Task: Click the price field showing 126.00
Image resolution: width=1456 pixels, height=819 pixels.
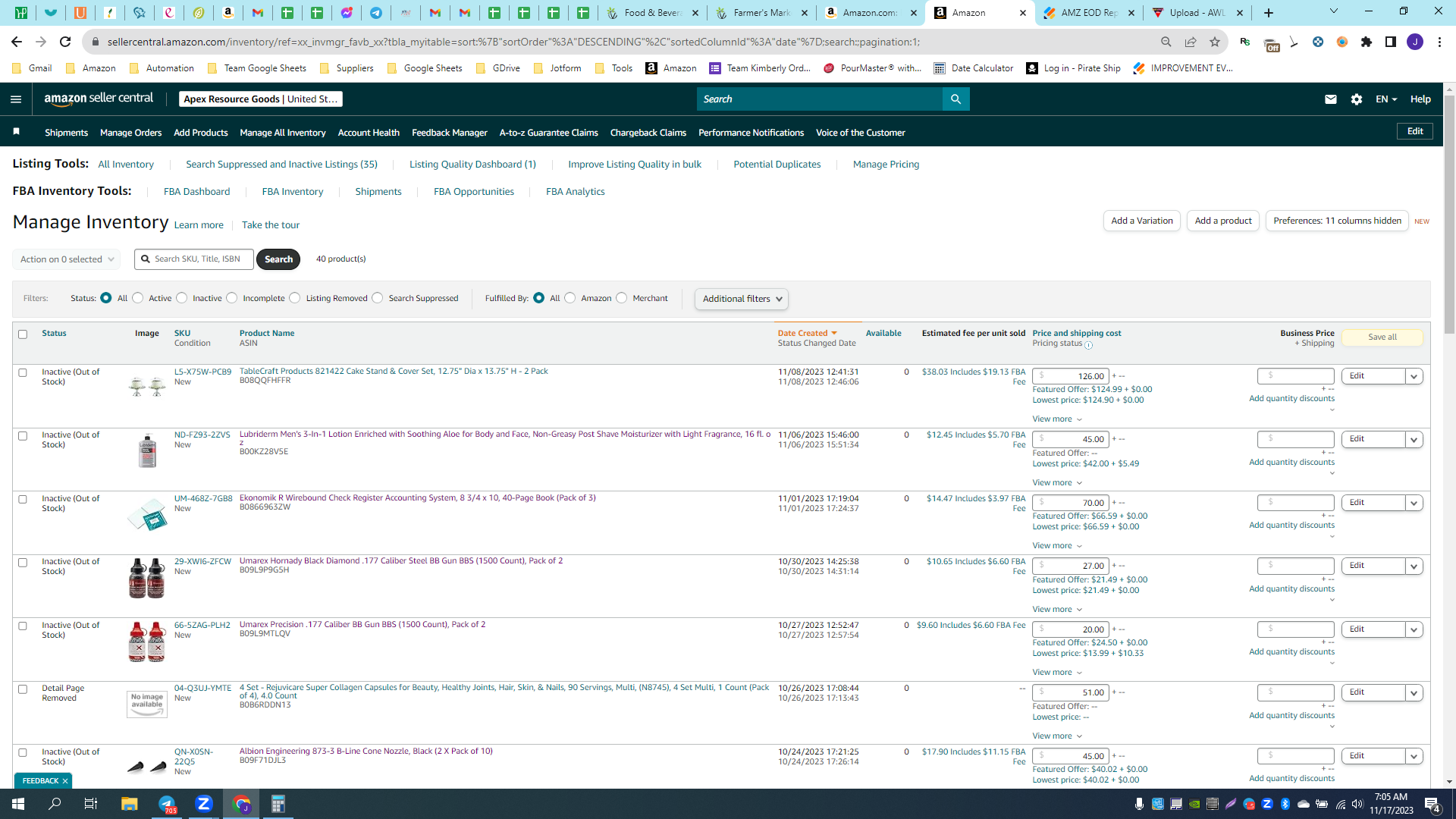Action: [1070, 376]
